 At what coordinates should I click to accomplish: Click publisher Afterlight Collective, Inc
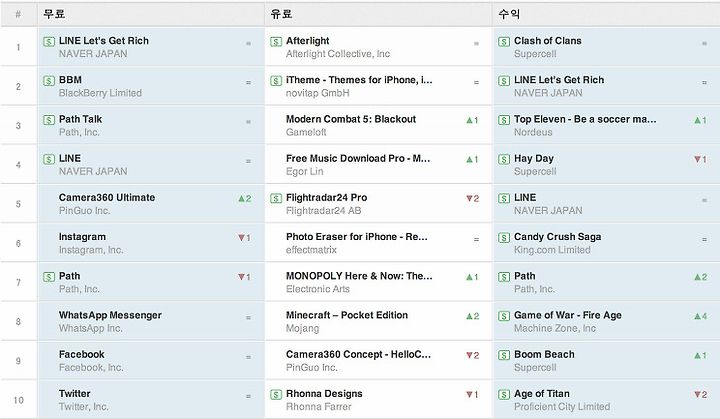[338, 54]
